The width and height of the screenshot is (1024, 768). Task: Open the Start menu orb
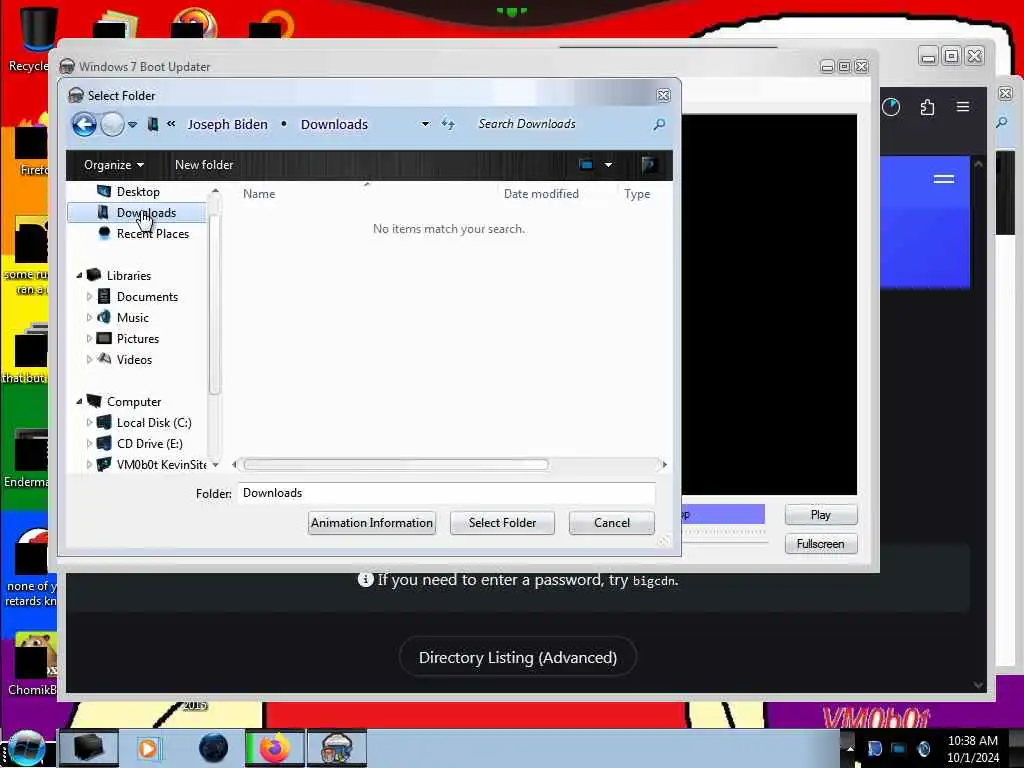point(26,748)
